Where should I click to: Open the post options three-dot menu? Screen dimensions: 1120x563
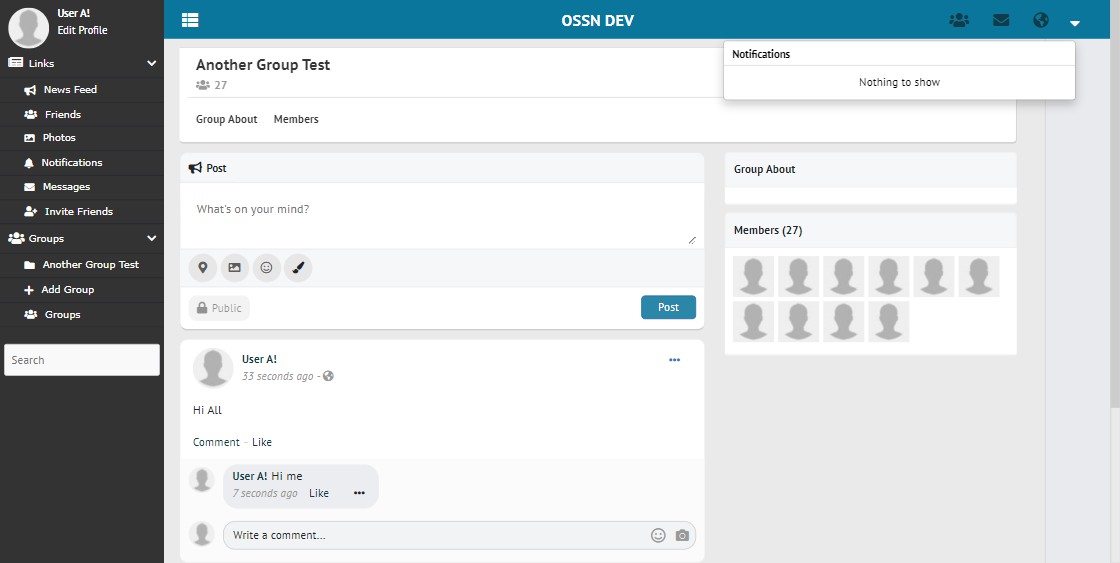click(675, 360)
